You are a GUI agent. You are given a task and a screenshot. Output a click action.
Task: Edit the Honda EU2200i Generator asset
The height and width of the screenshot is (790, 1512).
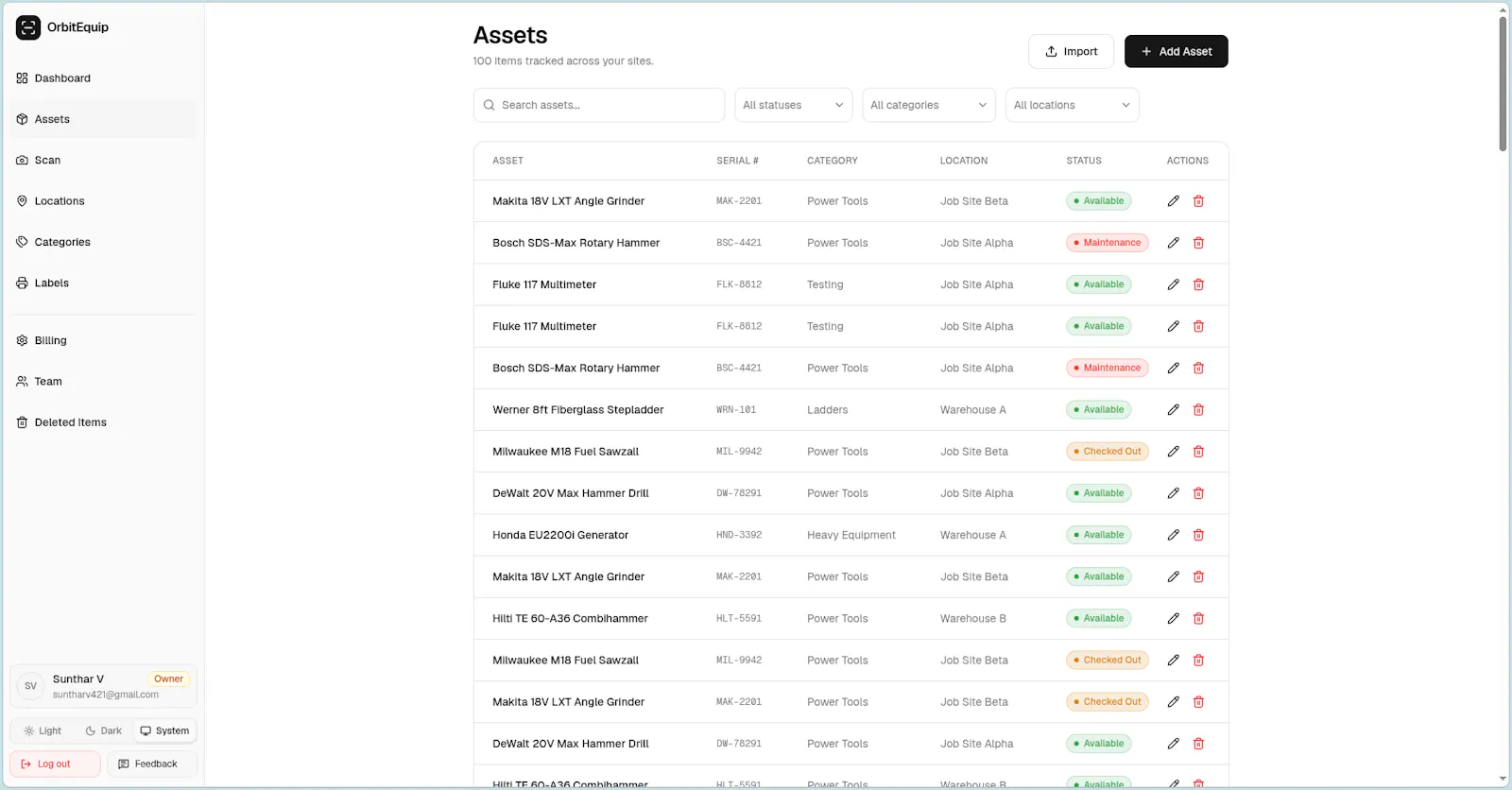point(1173,535)
